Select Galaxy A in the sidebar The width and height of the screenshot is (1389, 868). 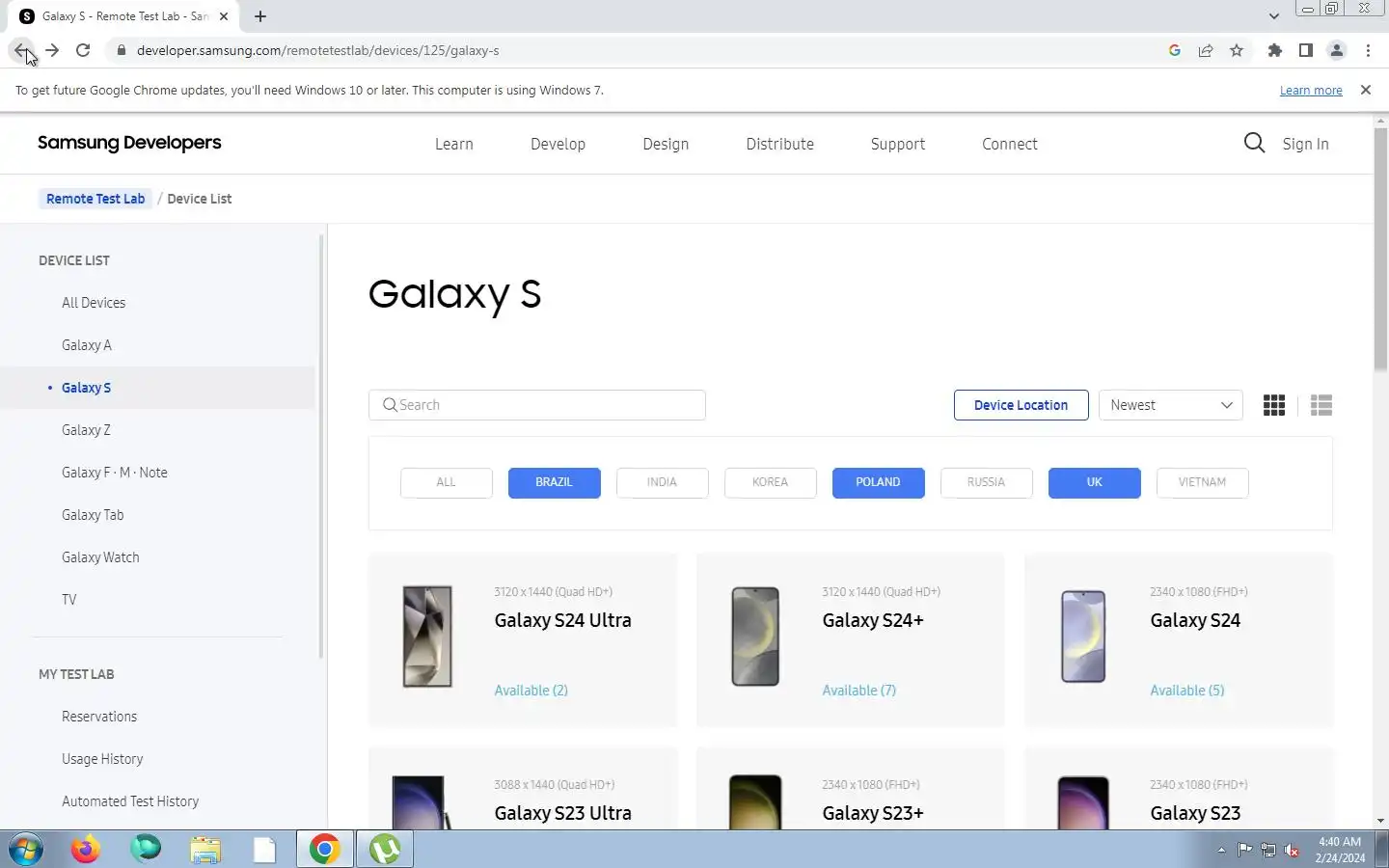pyautogui.click(x=87, y=345)
